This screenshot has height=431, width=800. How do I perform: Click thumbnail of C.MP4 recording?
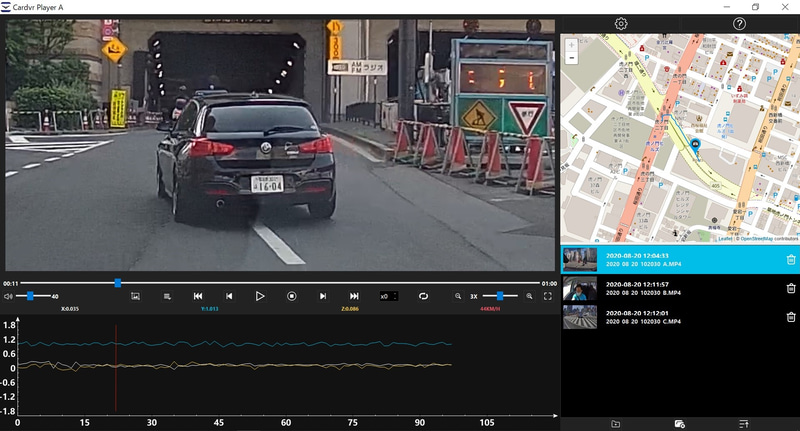point(580,317)
